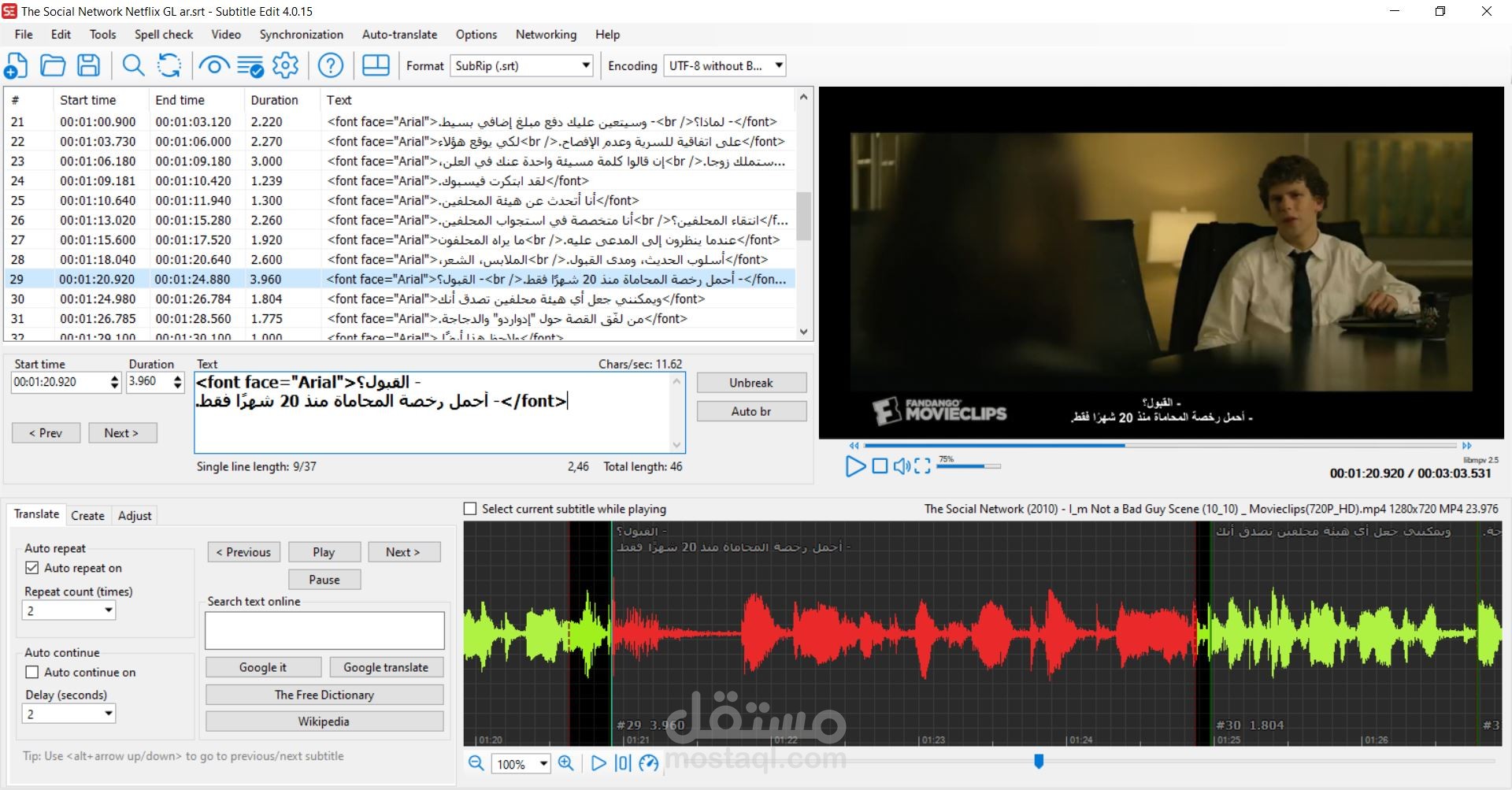
Task: Click the Start time column header
Action: coord(100,100)
